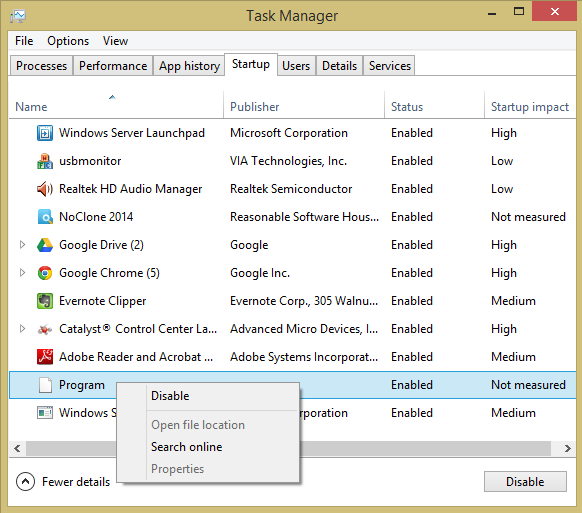Click the Fewer details label
The image size is (582, 513).
tap(76, 482)
